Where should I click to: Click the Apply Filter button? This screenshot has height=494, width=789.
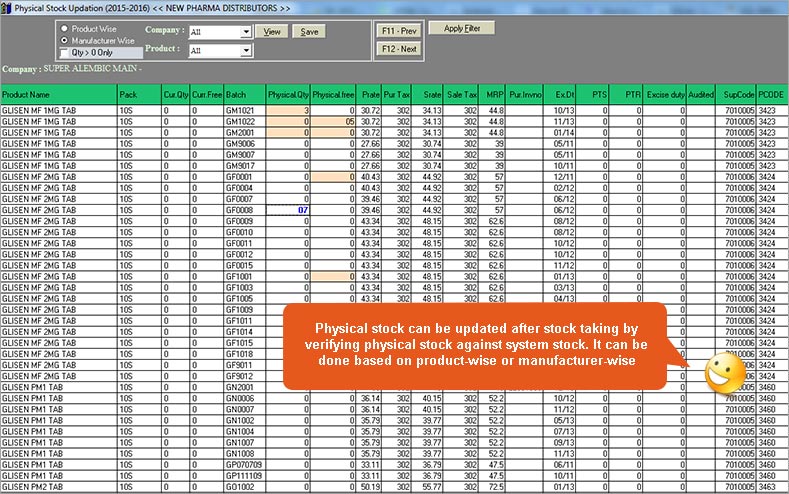pyautogui.click(x=461, y=28)
